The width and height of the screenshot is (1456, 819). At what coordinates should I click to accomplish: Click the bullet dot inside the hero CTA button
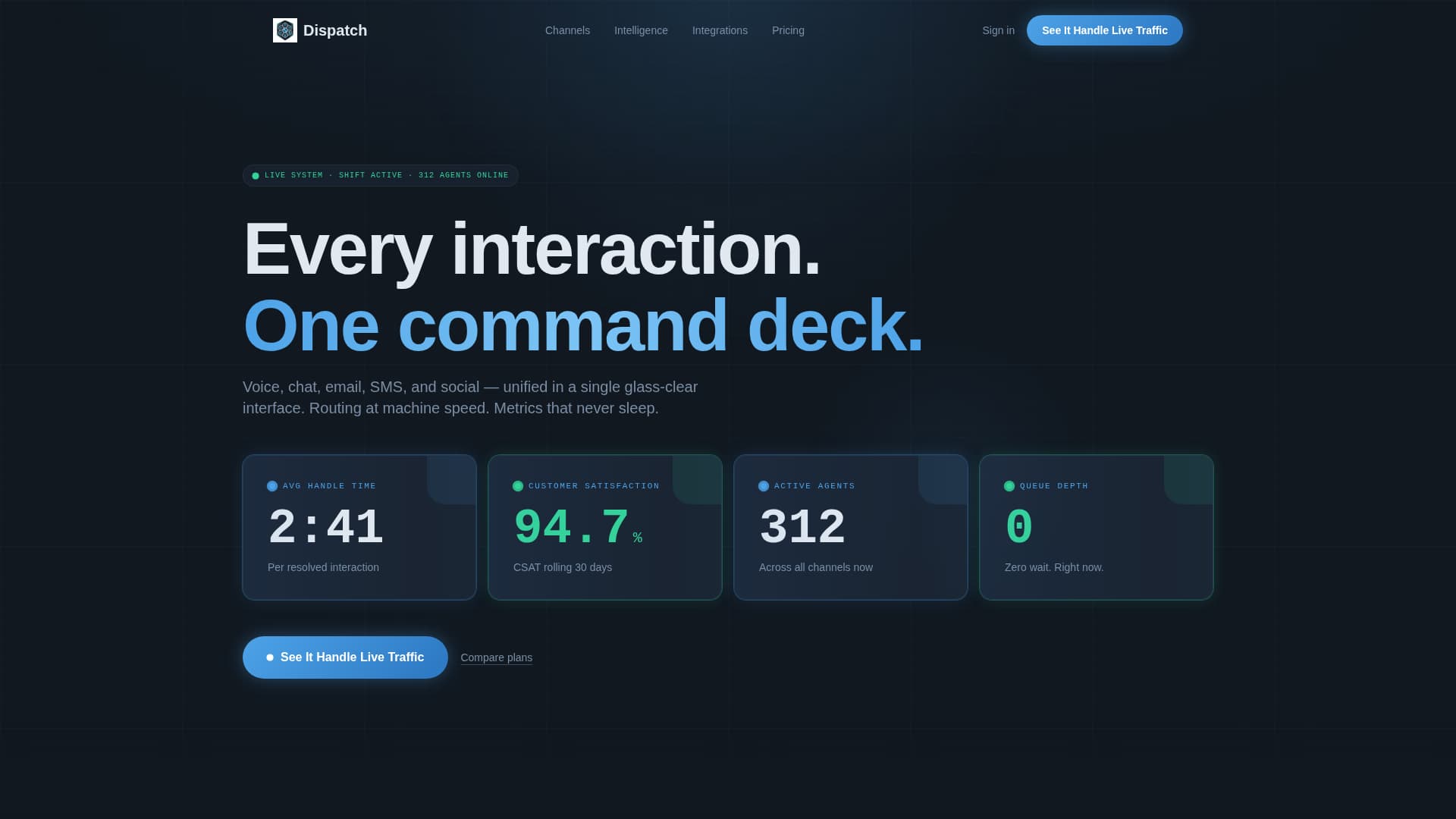pyautogui.click(x=269, y=657)
